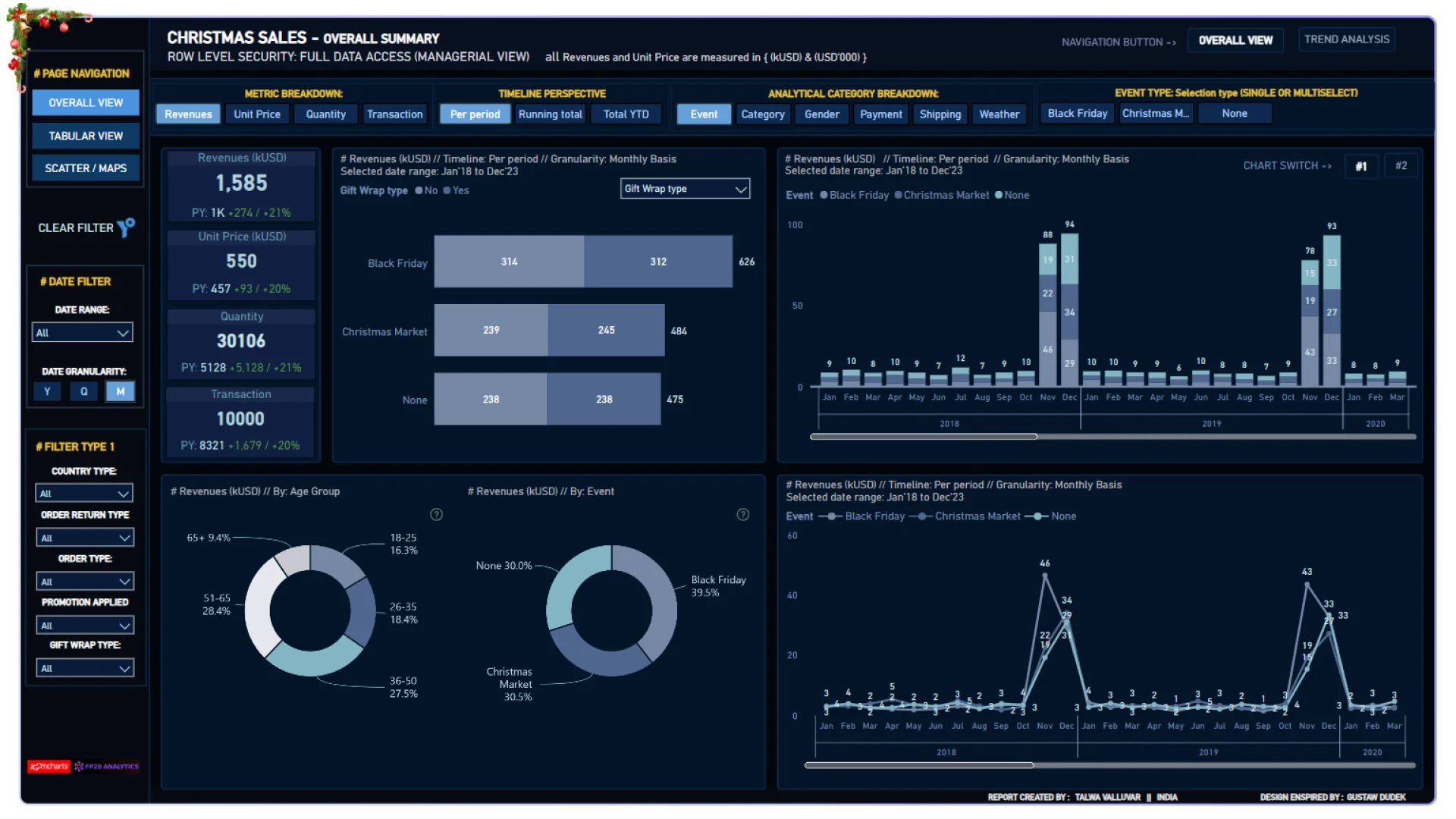Image resolution: width=1456 pixels, height=819 pixels.
Task: Select Revenues metric breakdown
Action: (188, 115)
